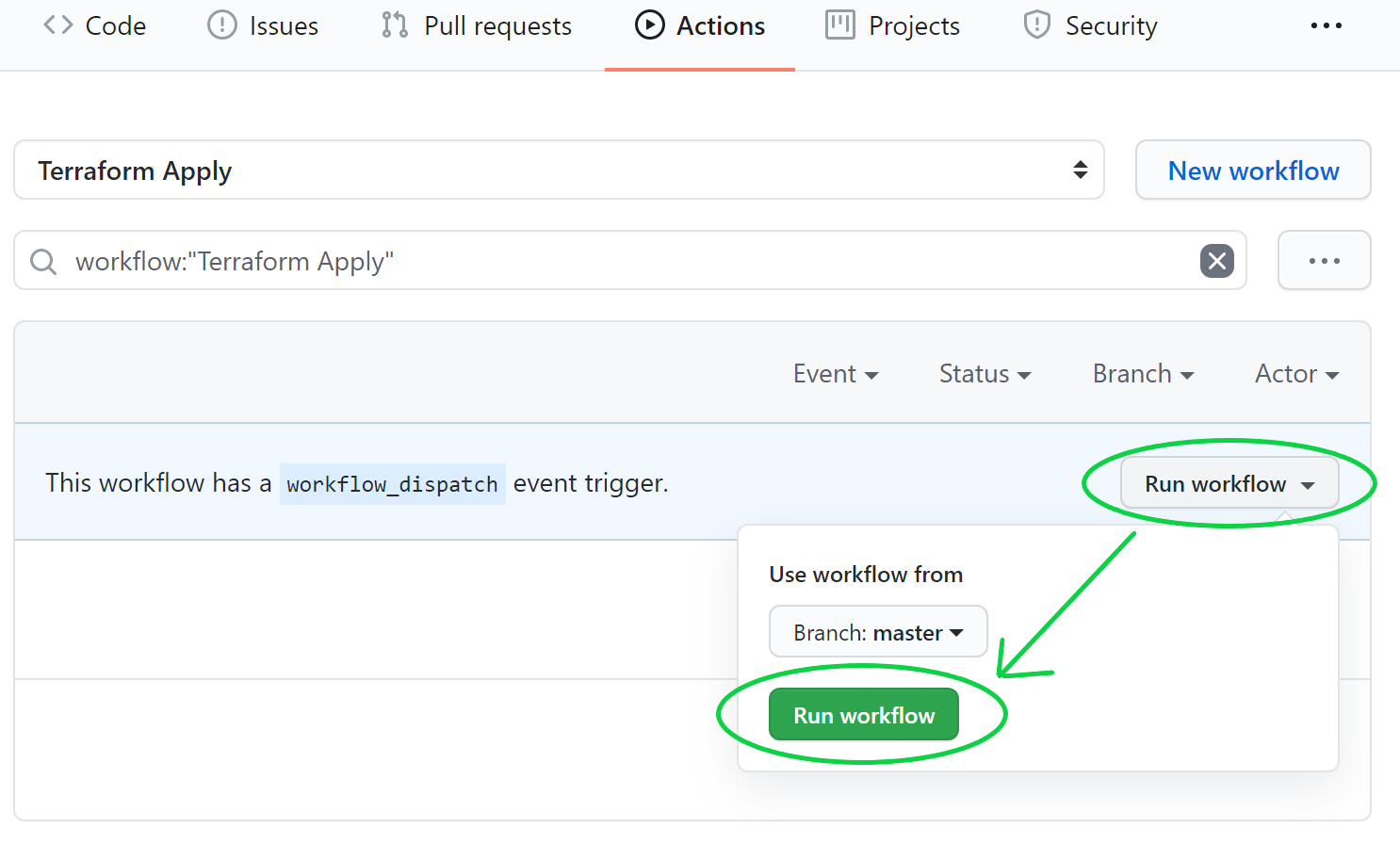Click the search magnifier icon
1400x844 pixels.
pos(43,261)
